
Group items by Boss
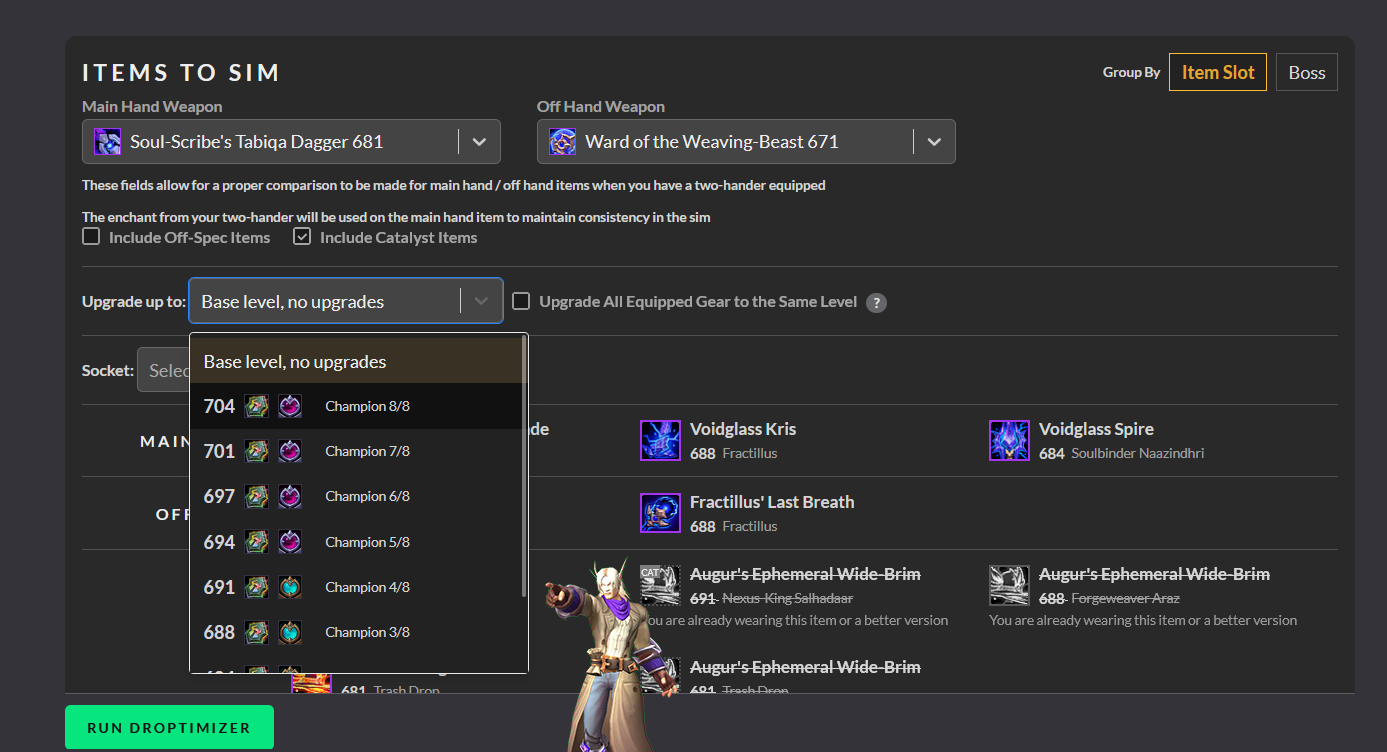point(1306,72)
